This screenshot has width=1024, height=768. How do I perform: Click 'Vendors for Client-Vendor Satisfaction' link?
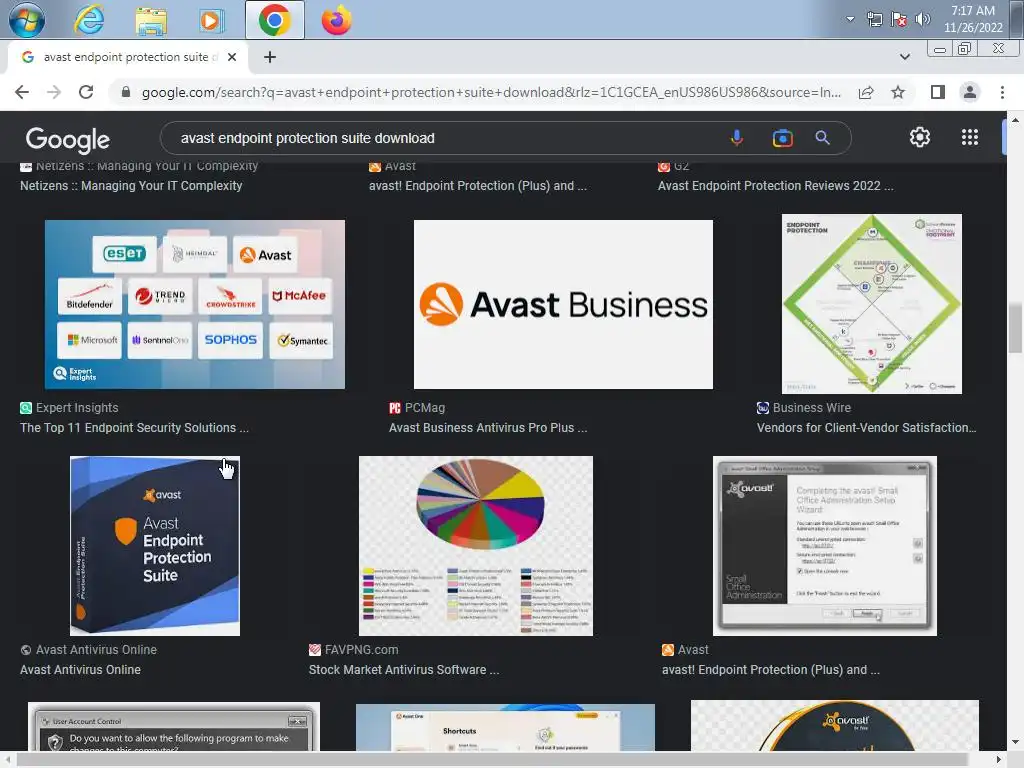click(867, 428)
